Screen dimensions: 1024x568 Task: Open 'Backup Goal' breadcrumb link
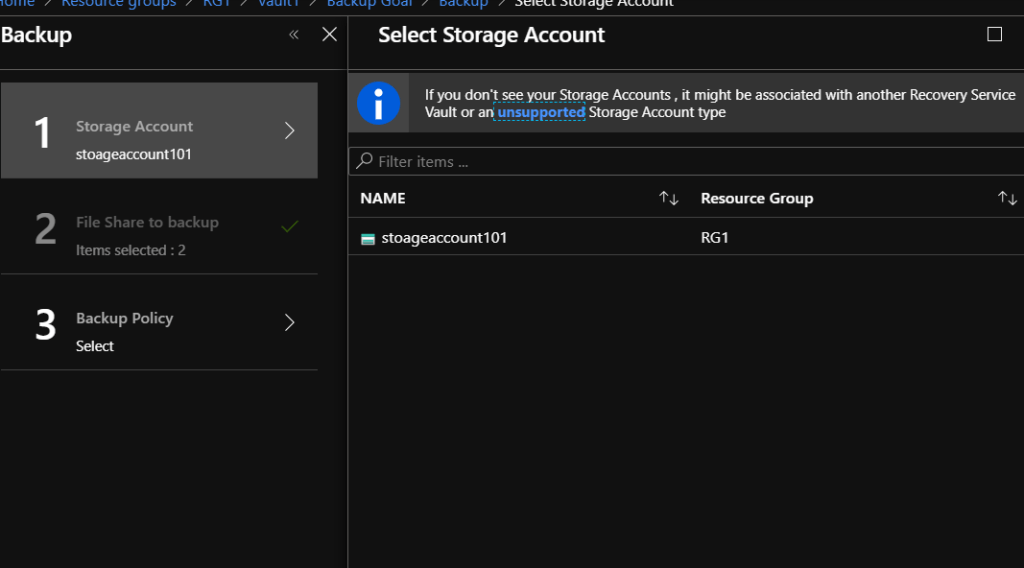click(369, 4)
